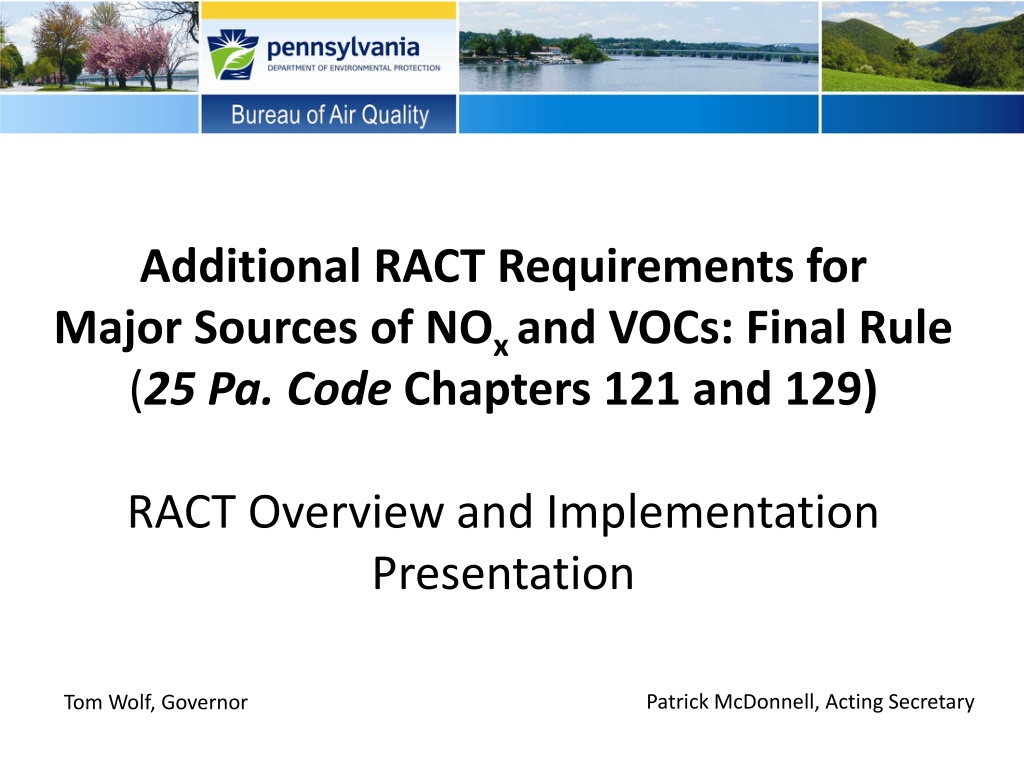
Task: Click the 'Presentation' subtitle word
Action: coord(503,573)
